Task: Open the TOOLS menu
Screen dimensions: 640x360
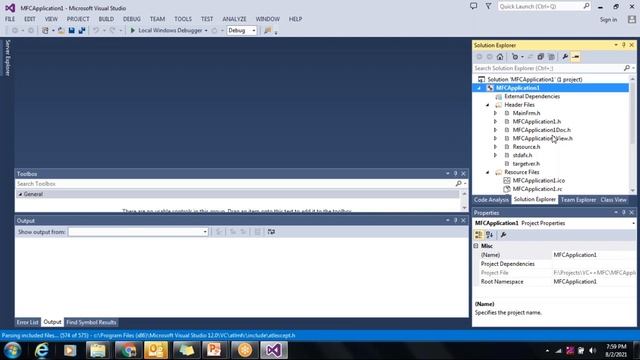Action: click(183, 19)
